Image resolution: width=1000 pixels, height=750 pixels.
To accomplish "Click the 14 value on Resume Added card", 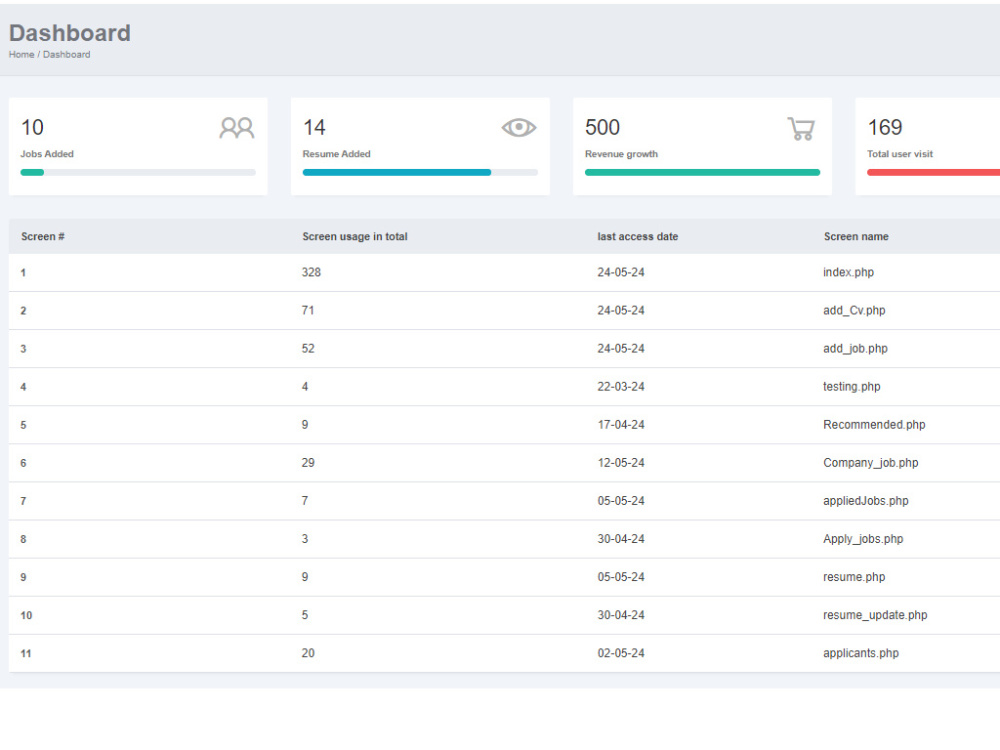I will coord(314,128).
